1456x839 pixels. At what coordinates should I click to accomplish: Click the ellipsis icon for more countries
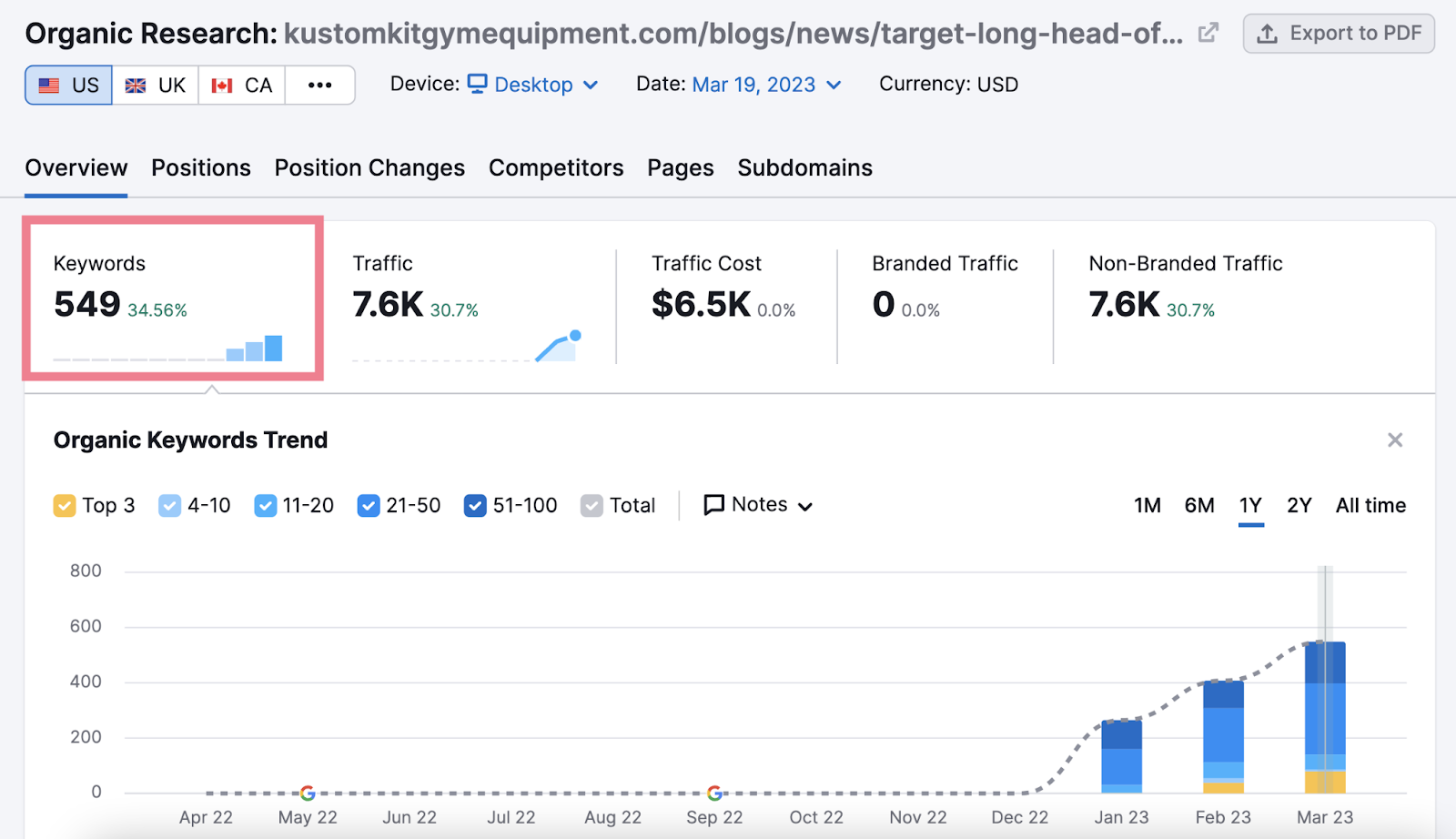coord(319,85)
